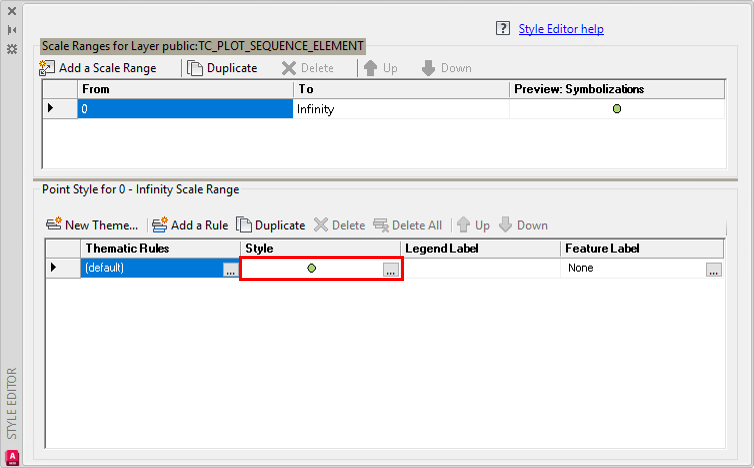Open Feature Label ellipsis button

[x=714, y=270]
